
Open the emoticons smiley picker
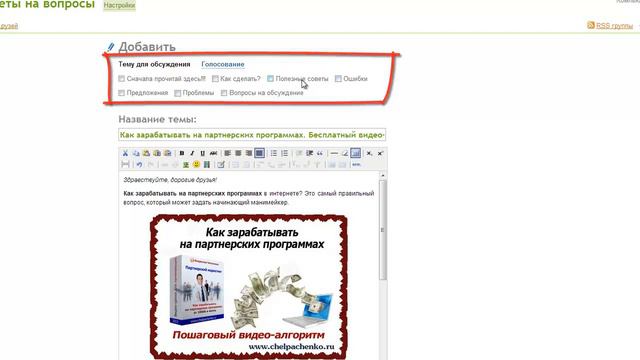pos(196,164)
